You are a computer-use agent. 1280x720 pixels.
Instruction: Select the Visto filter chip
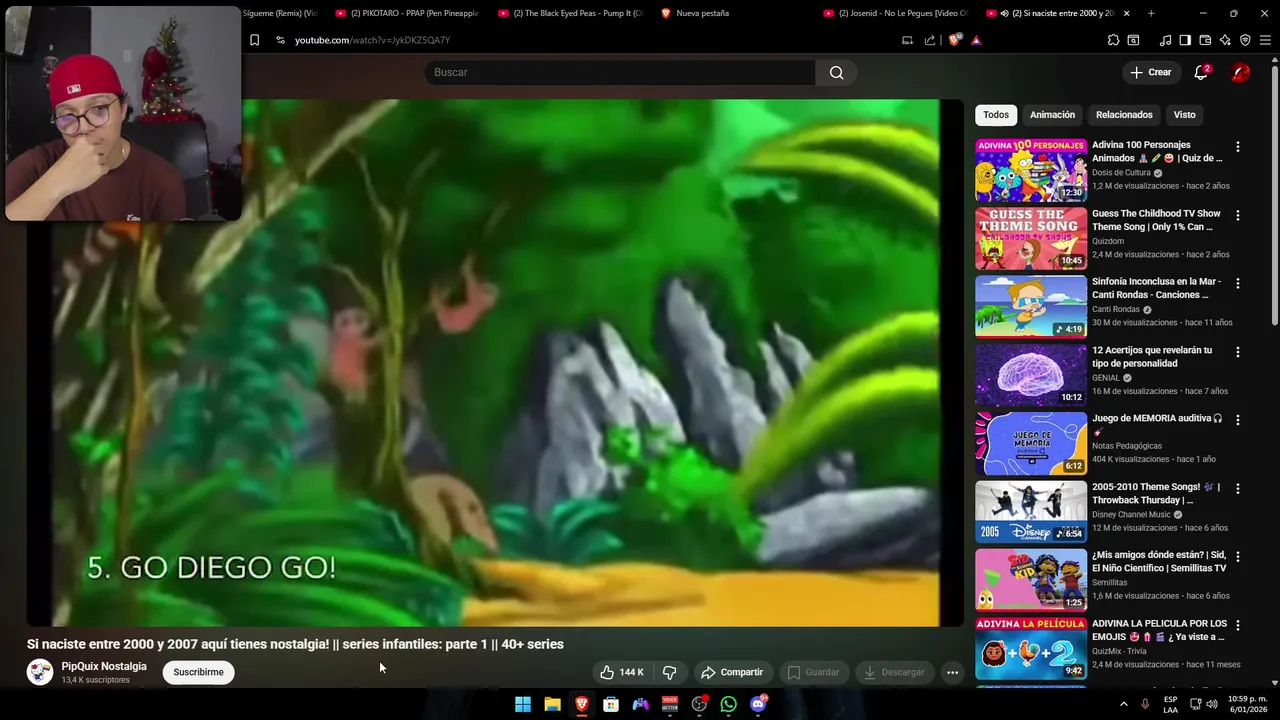[x=1184, y=115]
